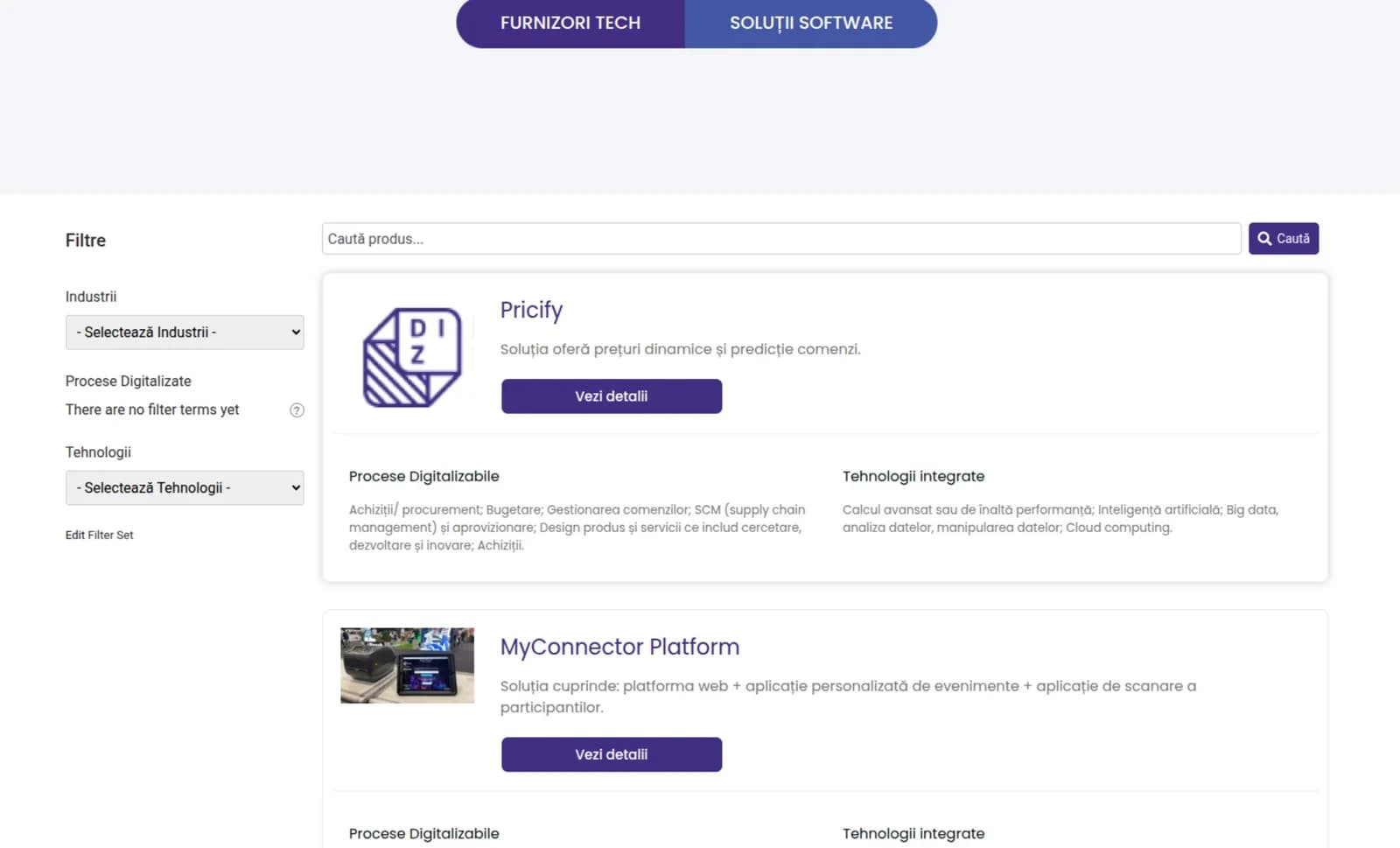This screenshot has width=1400, height=848.
Task: Switch to the Furnizori Tech tab
Action: point(570,24)
